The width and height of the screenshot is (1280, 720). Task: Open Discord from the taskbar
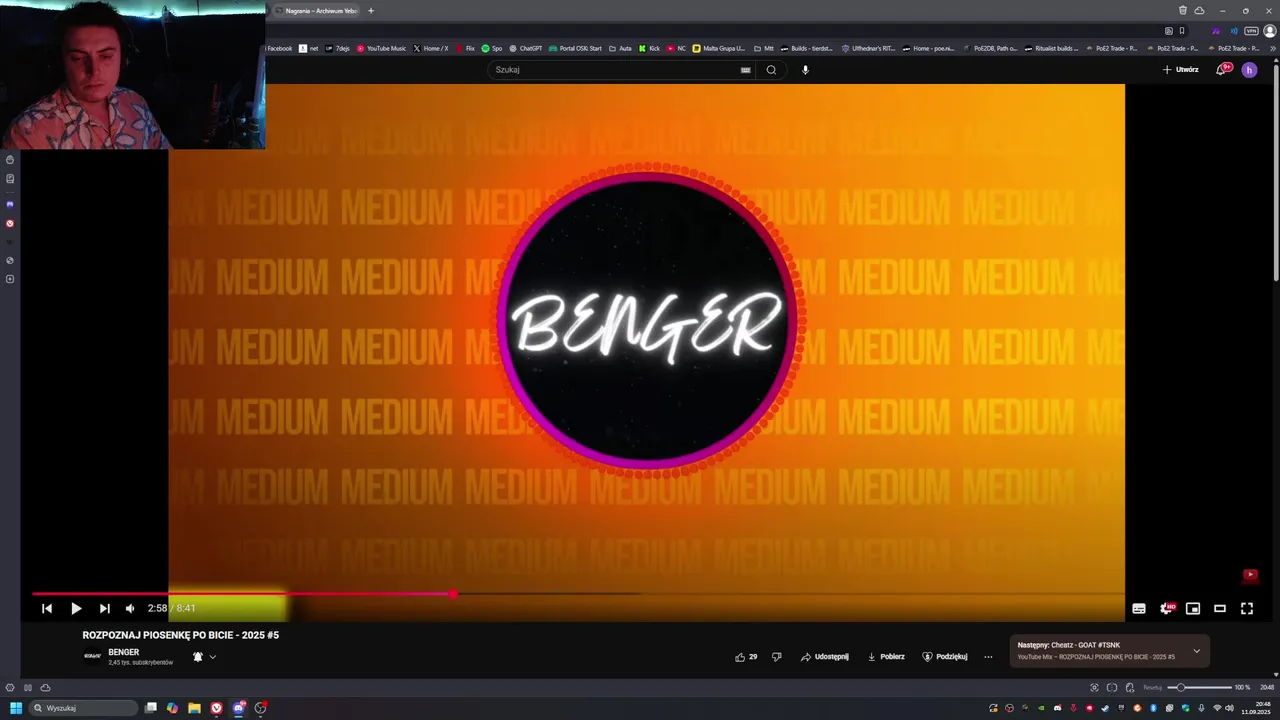pyautogui.click(x=239, y=708)
